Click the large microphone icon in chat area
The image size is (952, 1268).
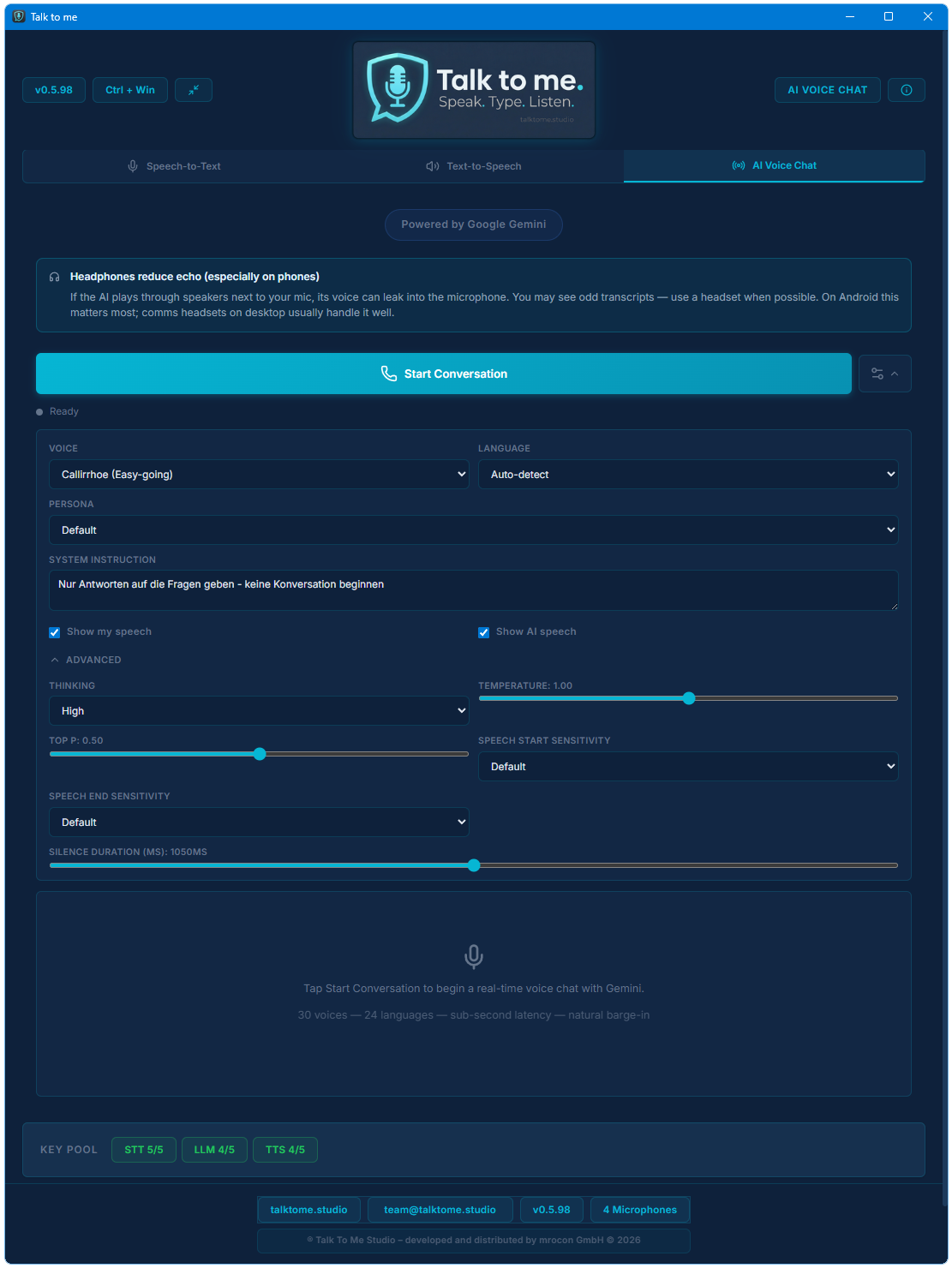click(474, 956)
